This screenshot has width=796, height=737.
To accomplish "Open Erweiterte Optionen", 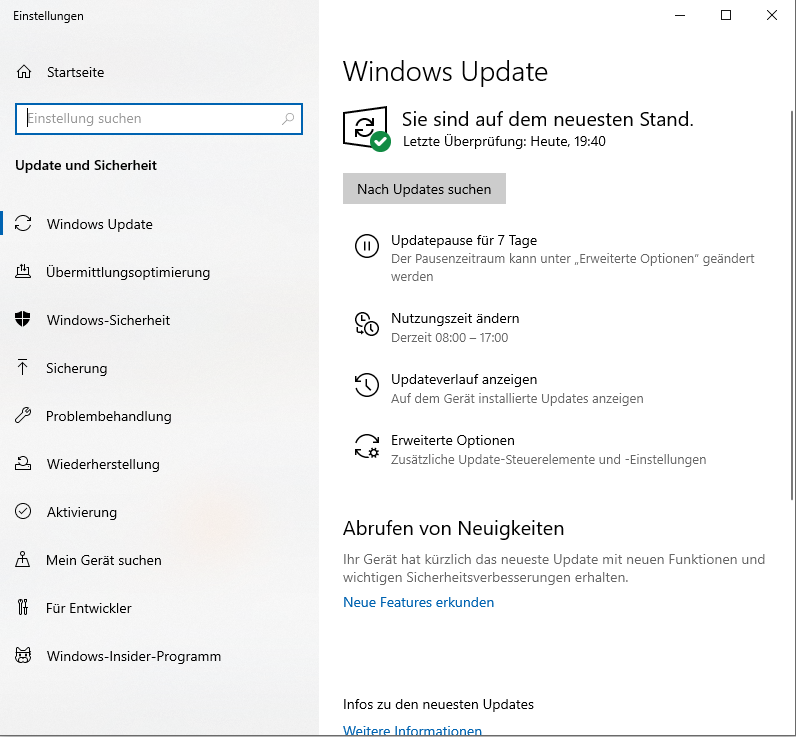I will 452,440.
